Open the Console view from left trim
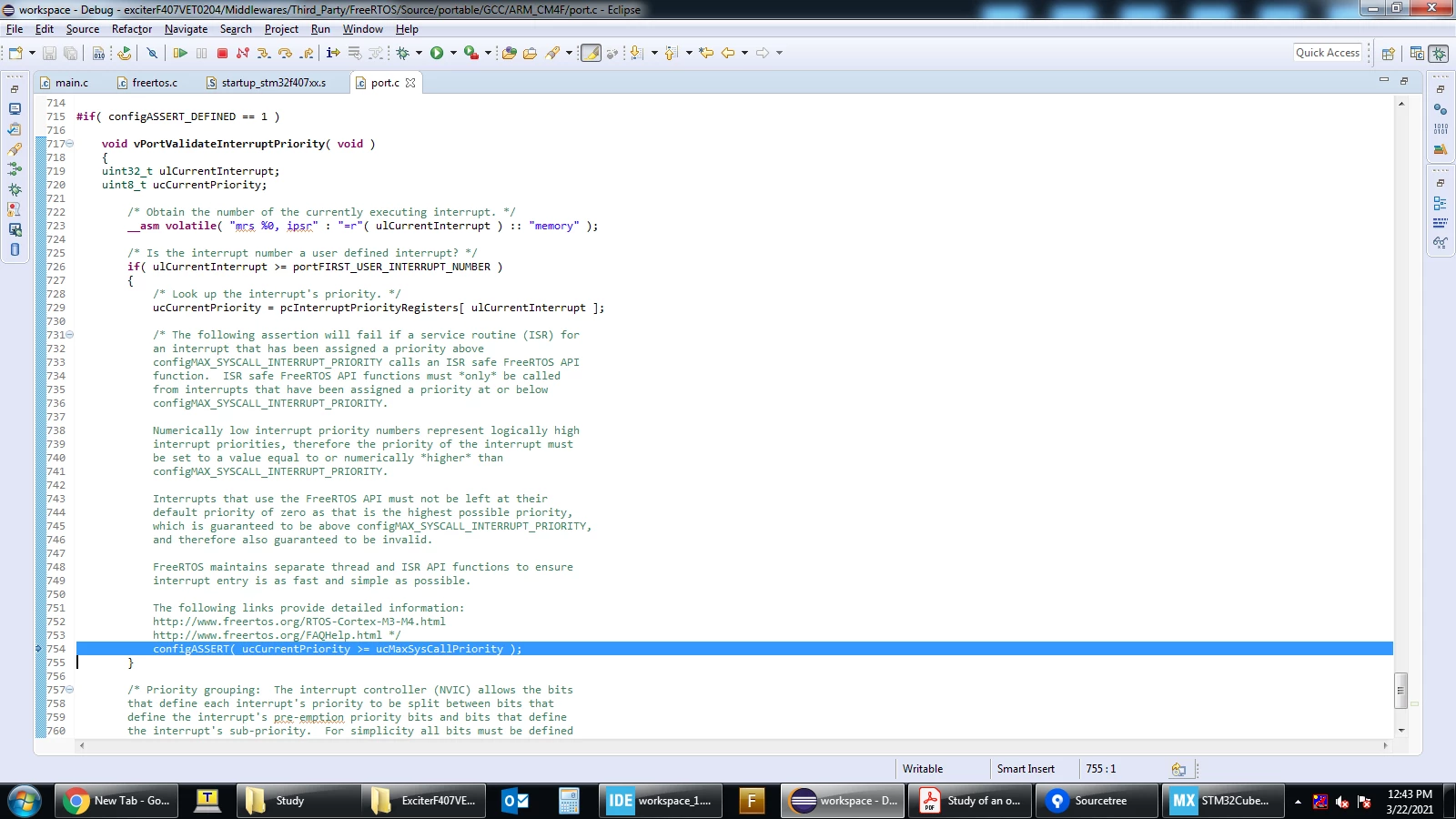The image size is (1456, 819). 15,108
